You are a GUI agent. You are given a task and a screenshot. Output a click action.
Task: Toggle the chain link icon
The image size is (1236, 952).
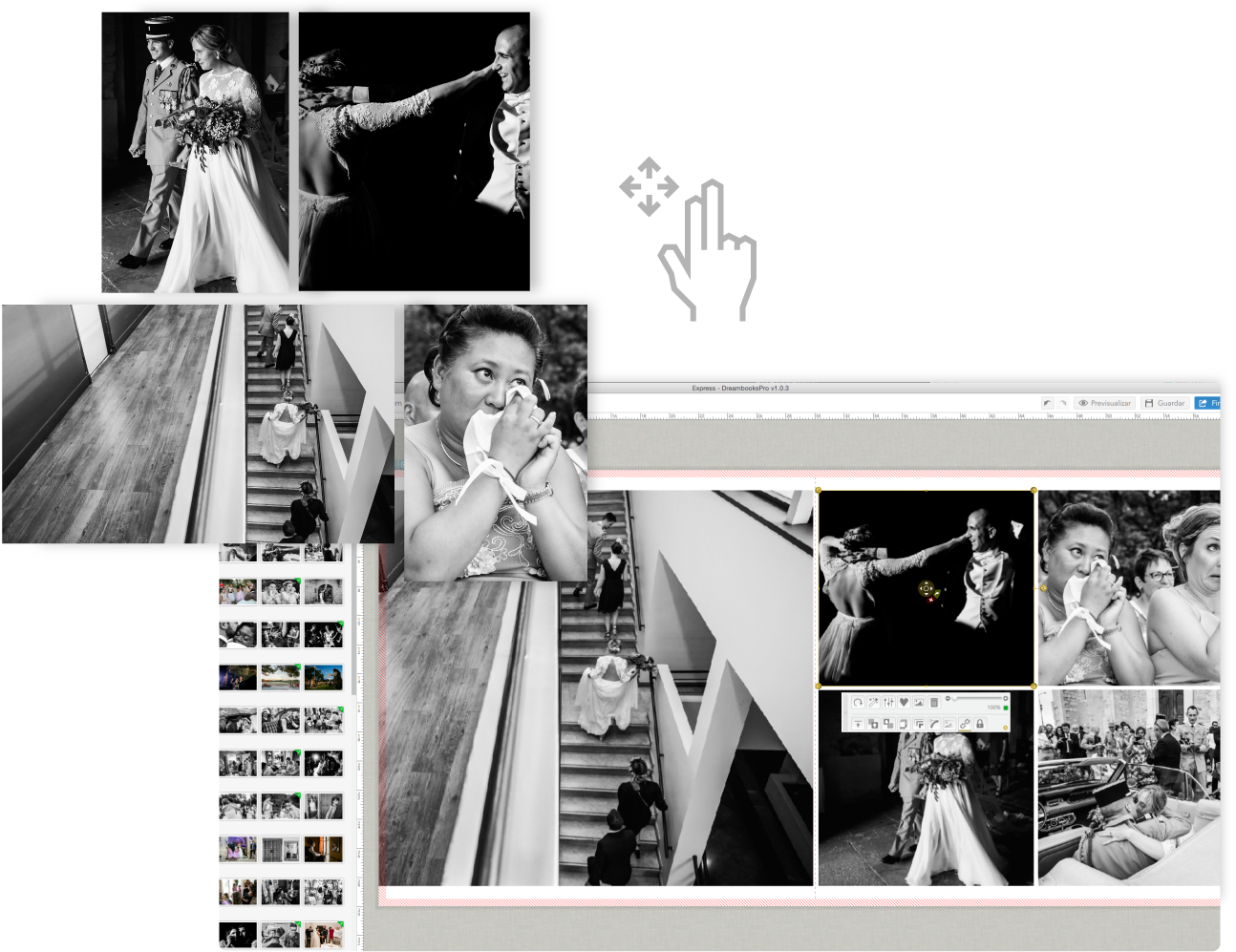[965, 724]
